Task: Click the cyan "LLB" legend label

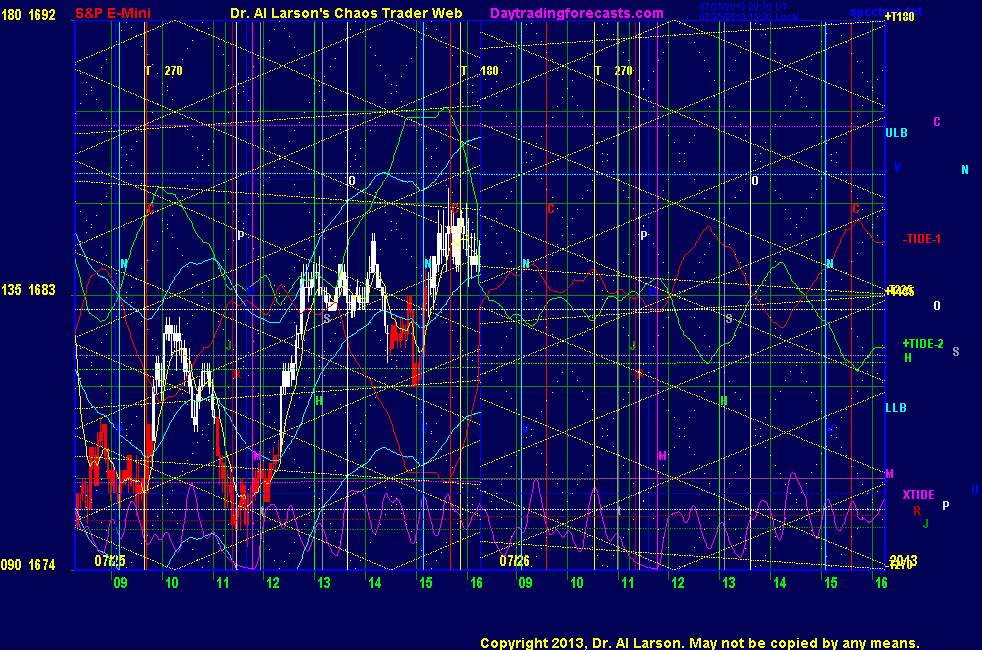Action: pos(896,408)
